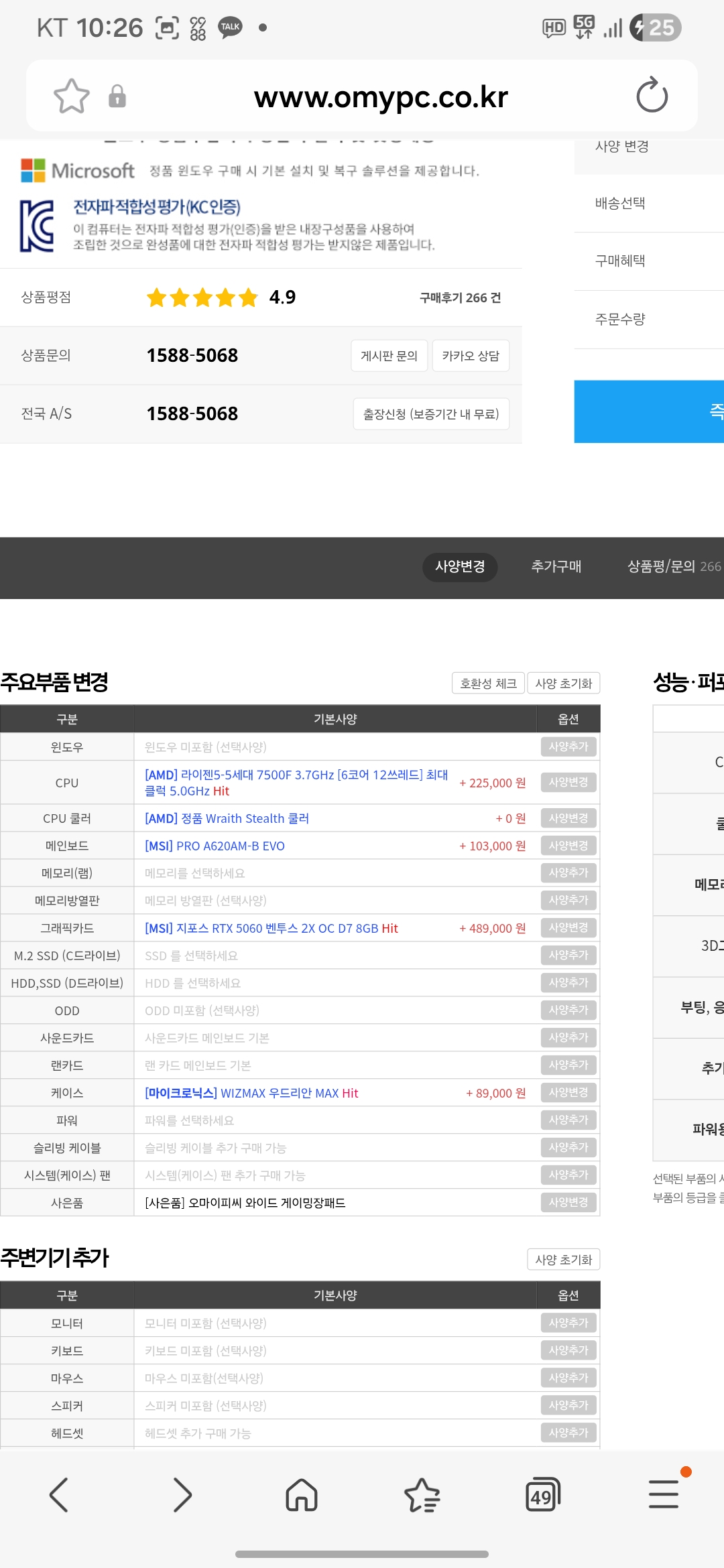Image resolution: width=724 pixels, height=1568 pixels.
Task: Change option for CPU 쿨러 row
Action: click(x=568, y=818)
